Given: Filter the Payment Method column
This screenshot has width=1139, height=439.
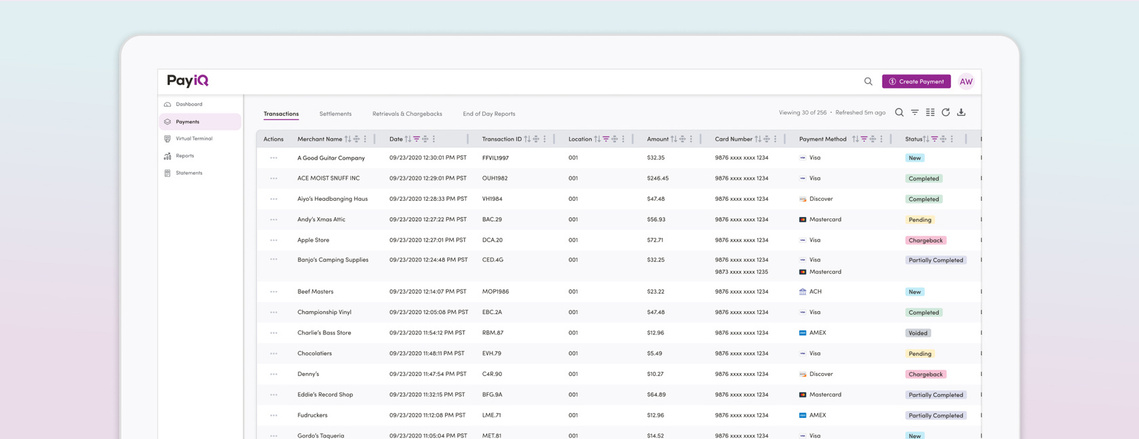Looking at the screenshot, I should [864, 139].
